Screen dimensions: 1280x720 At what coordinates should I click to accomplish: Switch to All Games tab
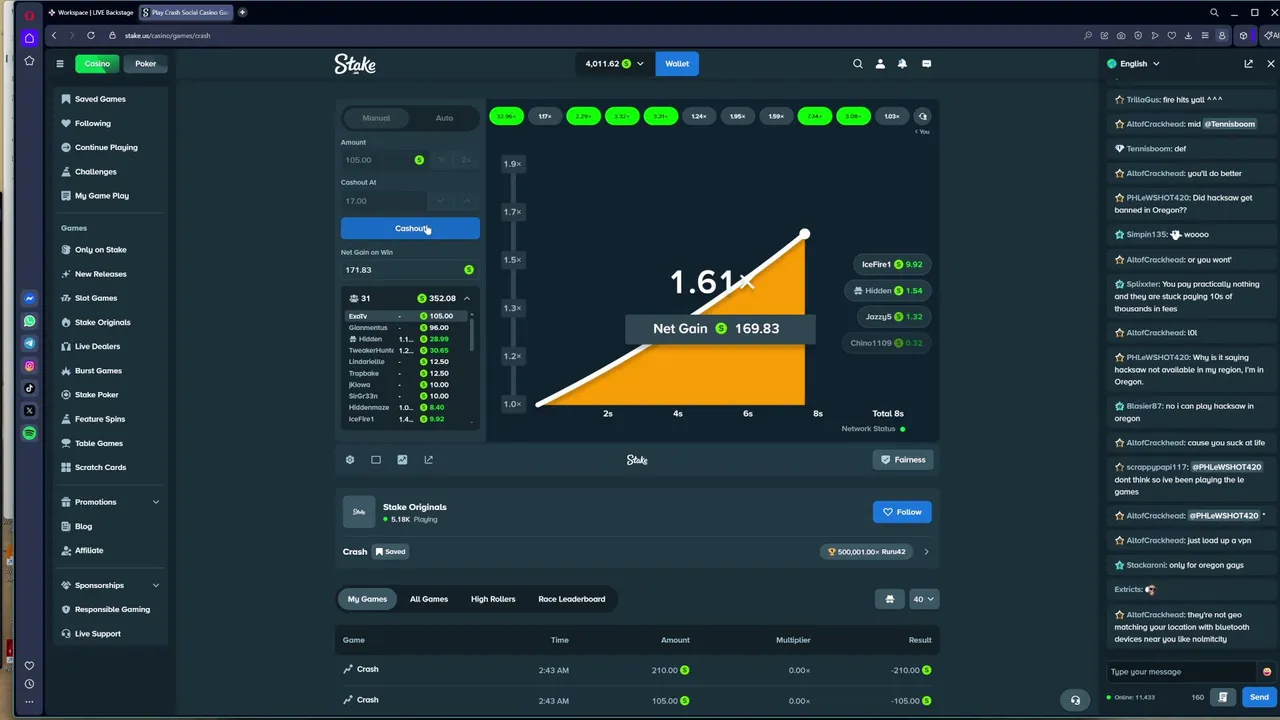click(429, 599)
